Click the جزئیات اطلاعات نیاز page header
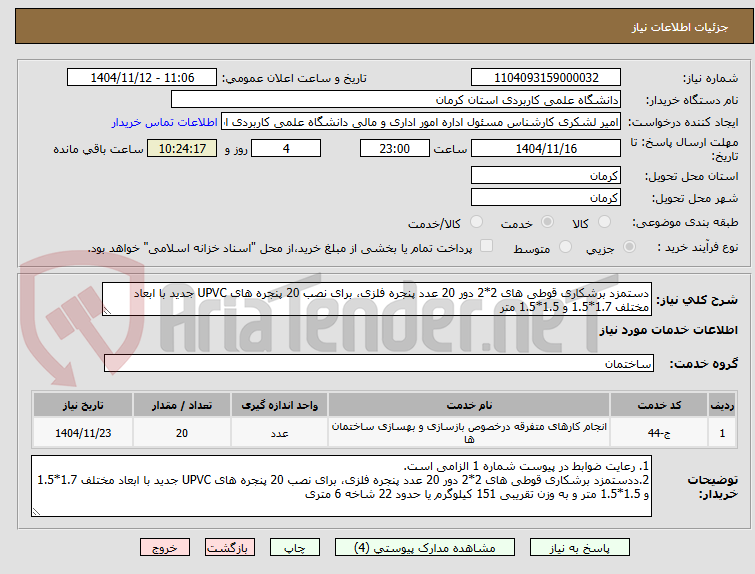The width and height of the screenshot is (755, 574). point(679,27)
